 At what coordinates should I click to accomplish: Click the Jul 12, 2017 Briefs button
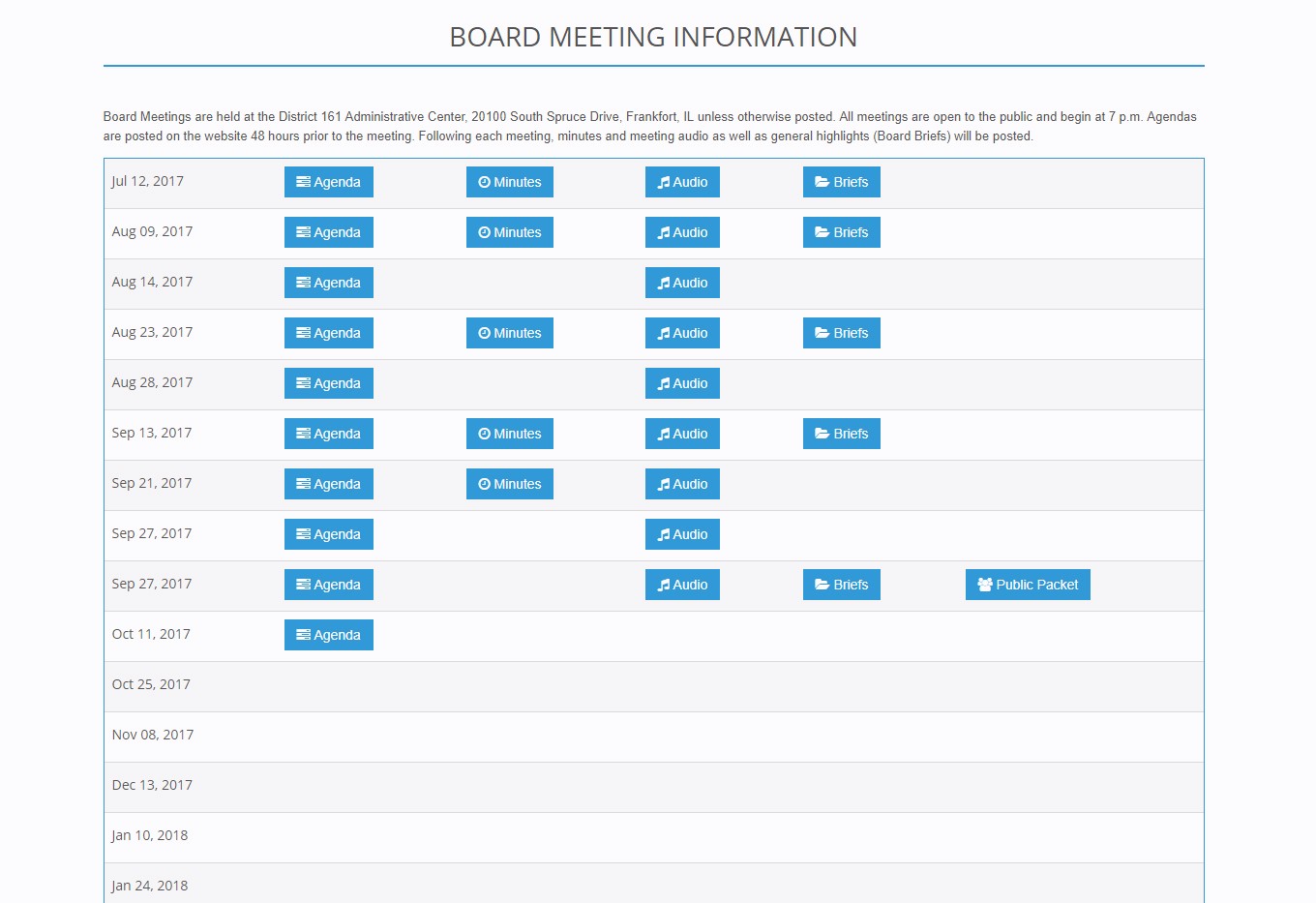pos(841,182)
